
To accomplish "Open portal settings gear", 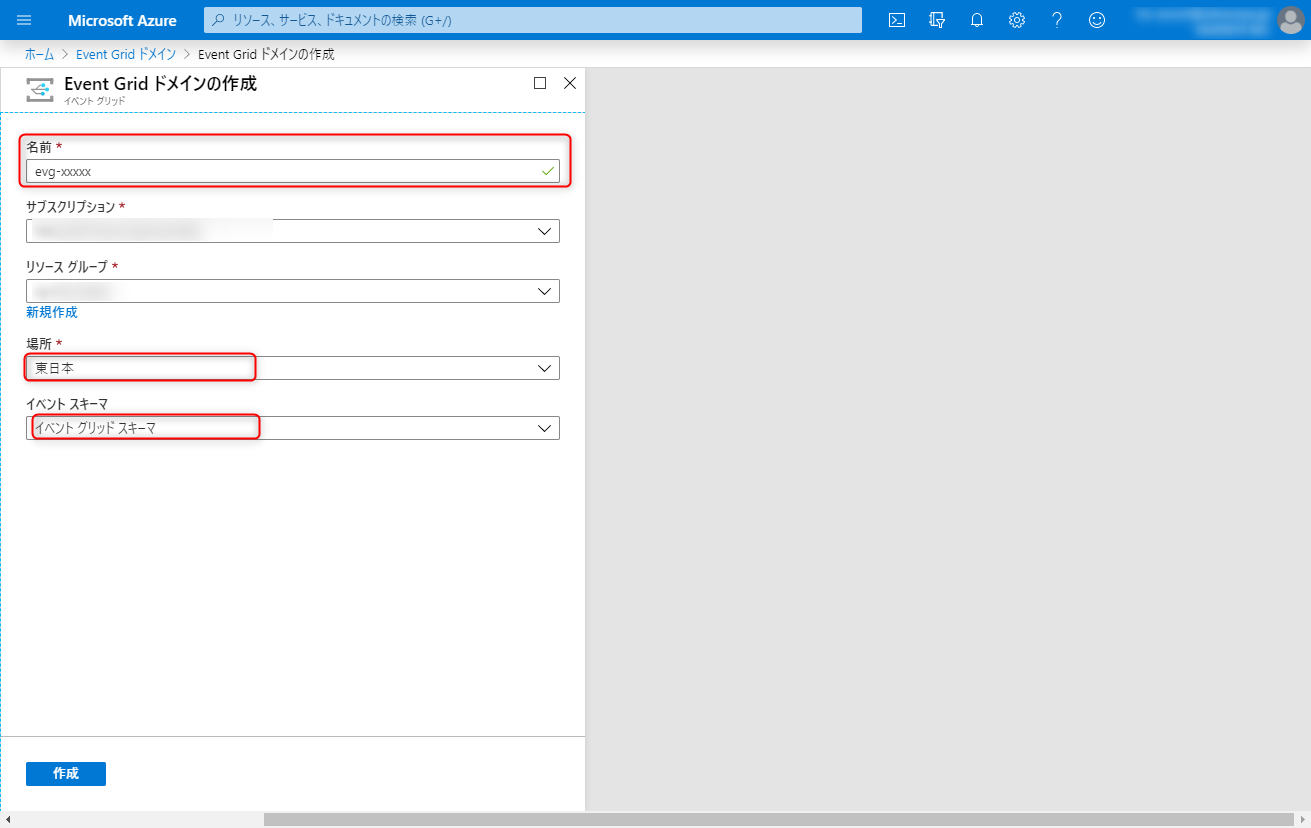I will [1017, 20].
